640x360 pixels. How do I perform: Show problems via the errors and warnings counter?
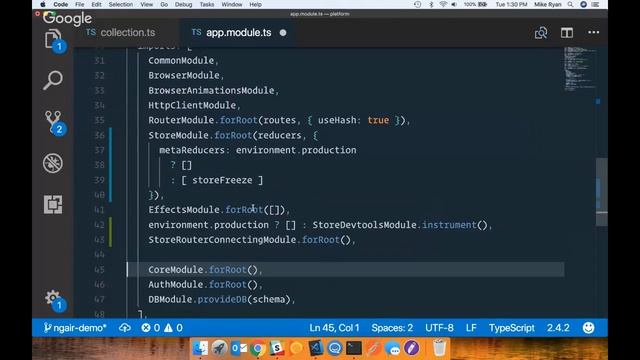click(x=162, y=328)
